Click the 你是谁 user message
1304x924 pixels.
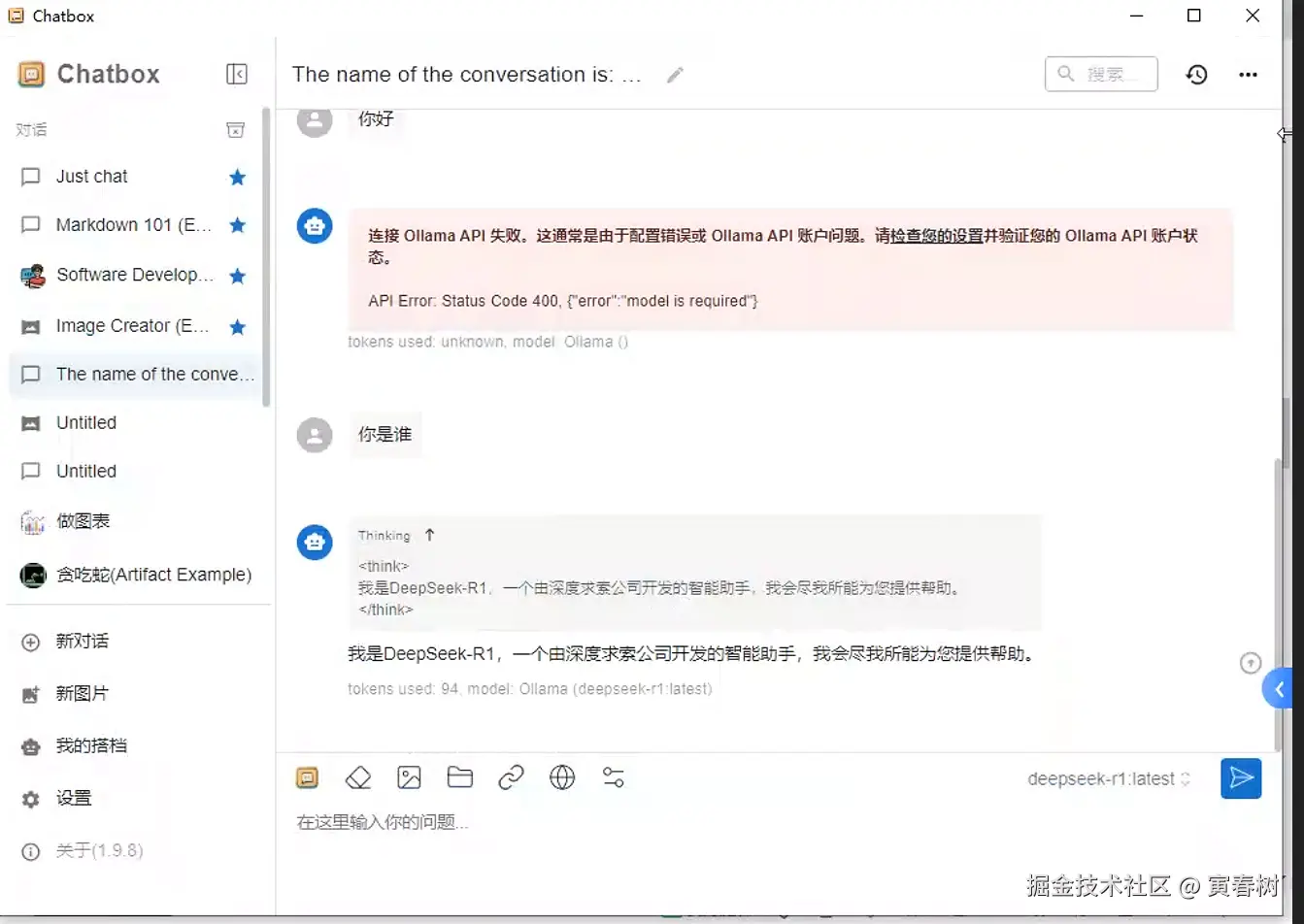385,435
